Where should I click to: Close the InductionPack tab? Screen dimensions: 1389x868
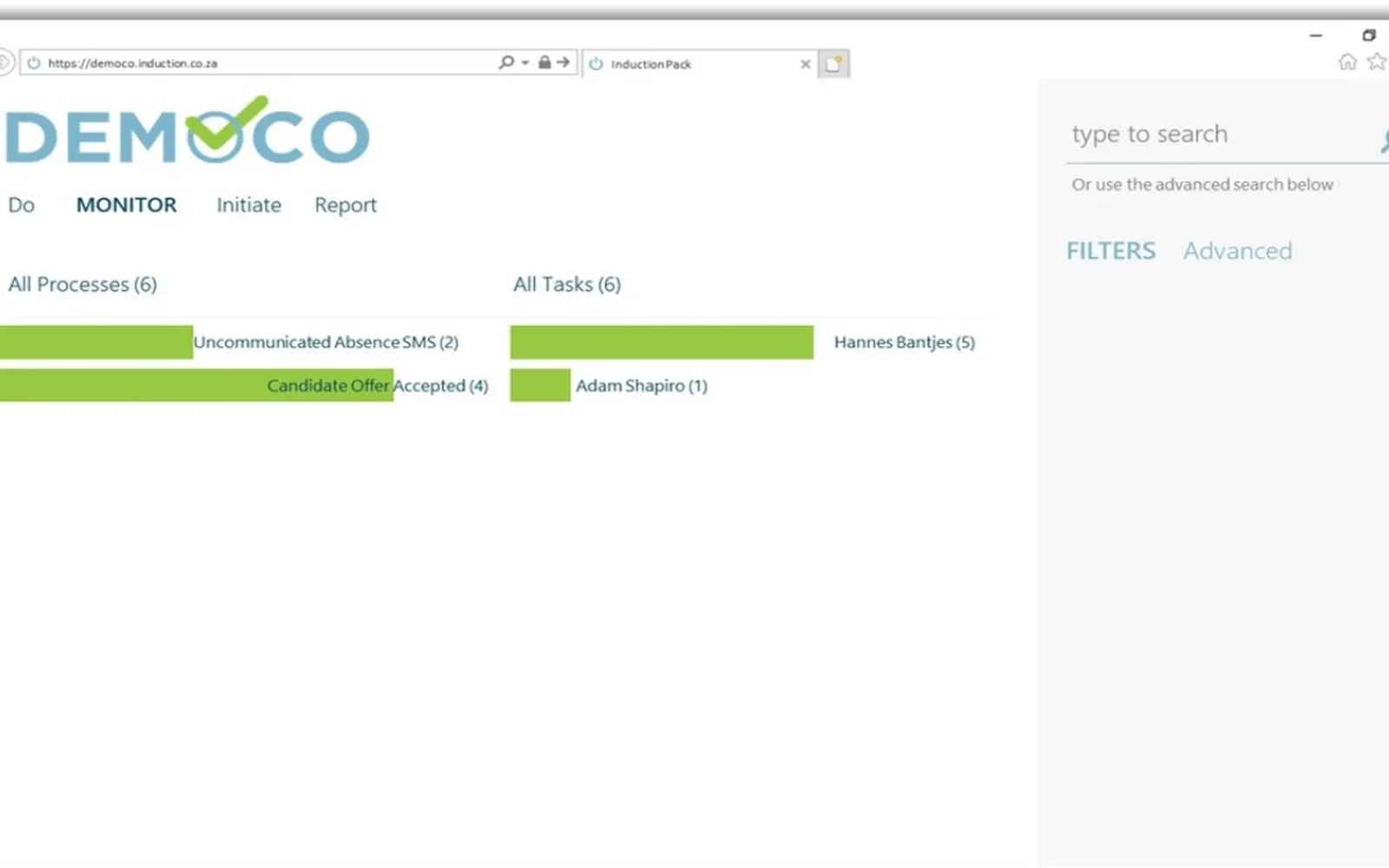[806, 63]
